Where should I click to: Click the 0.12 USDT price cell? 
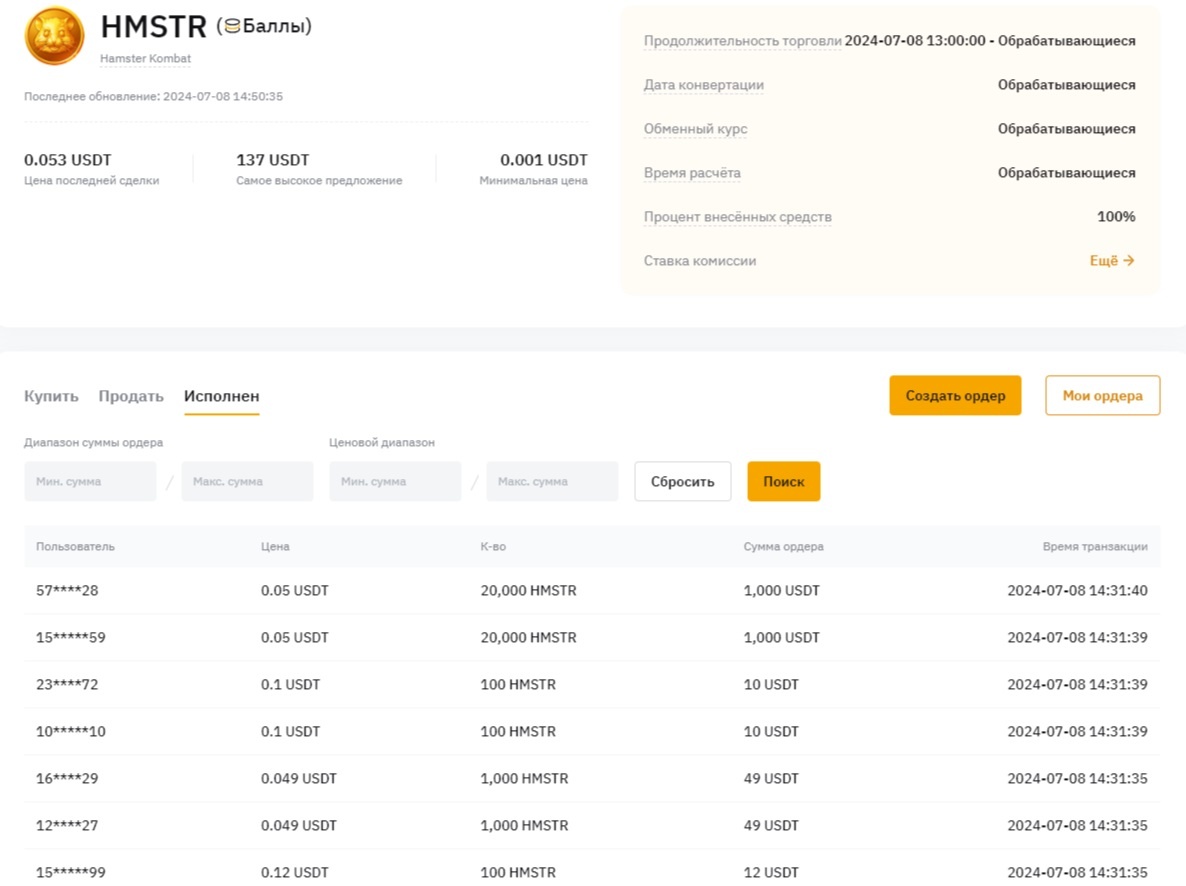coord(294,872)
